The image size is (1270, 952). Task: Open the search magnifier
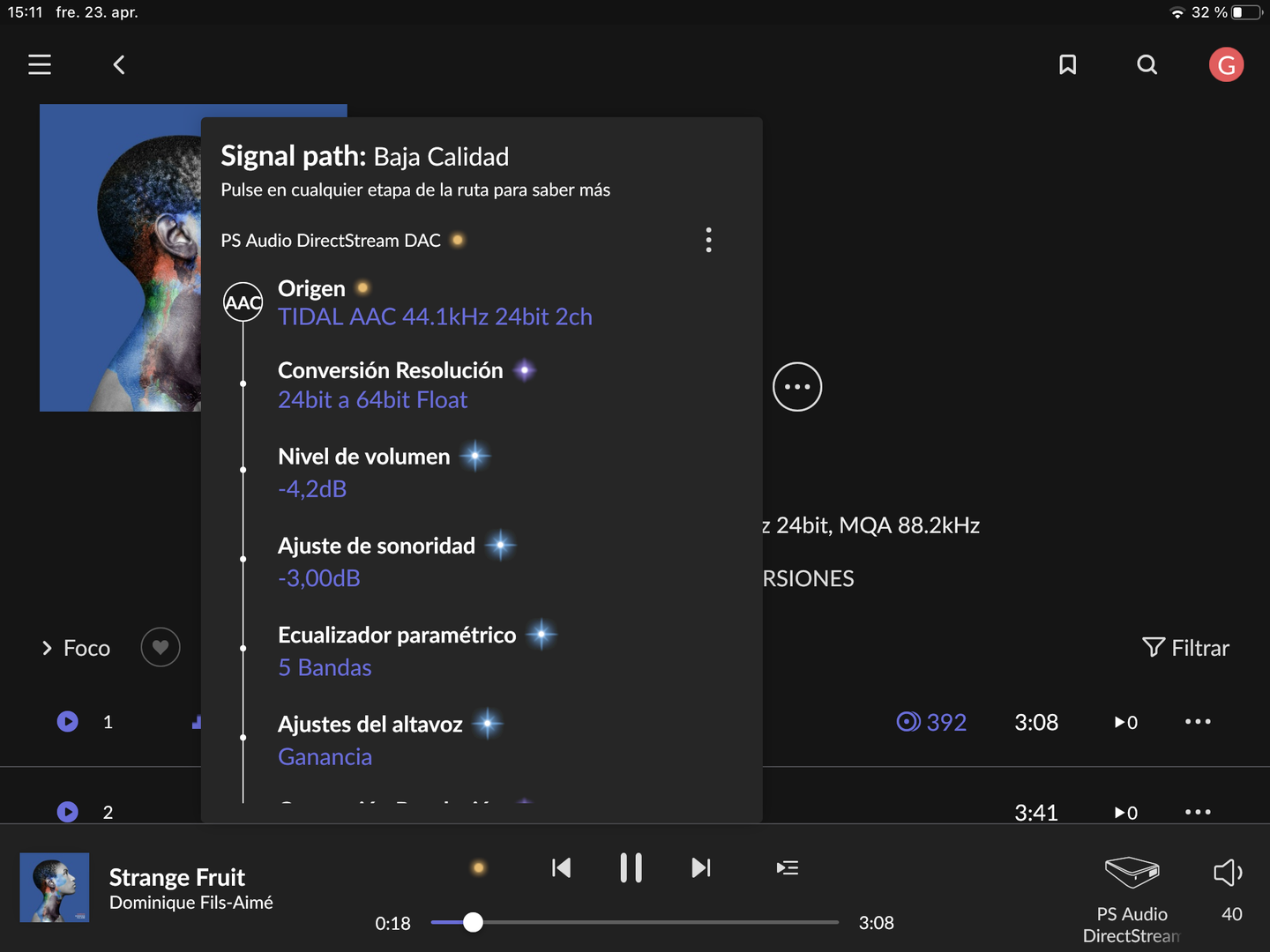[x=1147, y=64]
